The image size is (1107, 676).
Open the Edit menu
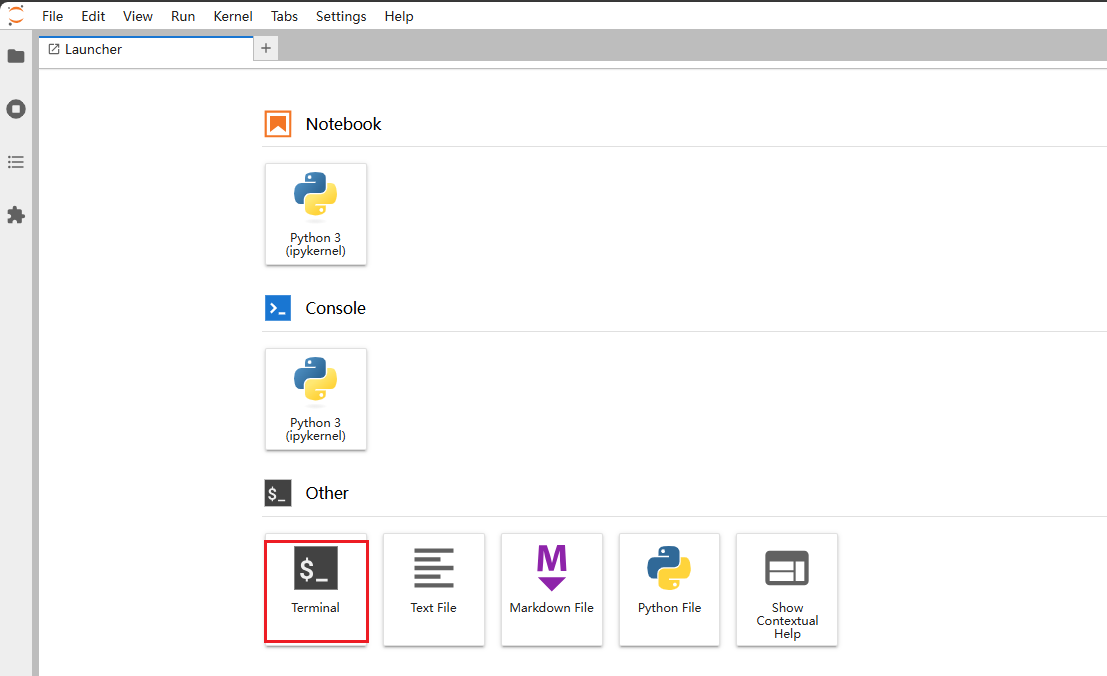click(x=93, y=16)
